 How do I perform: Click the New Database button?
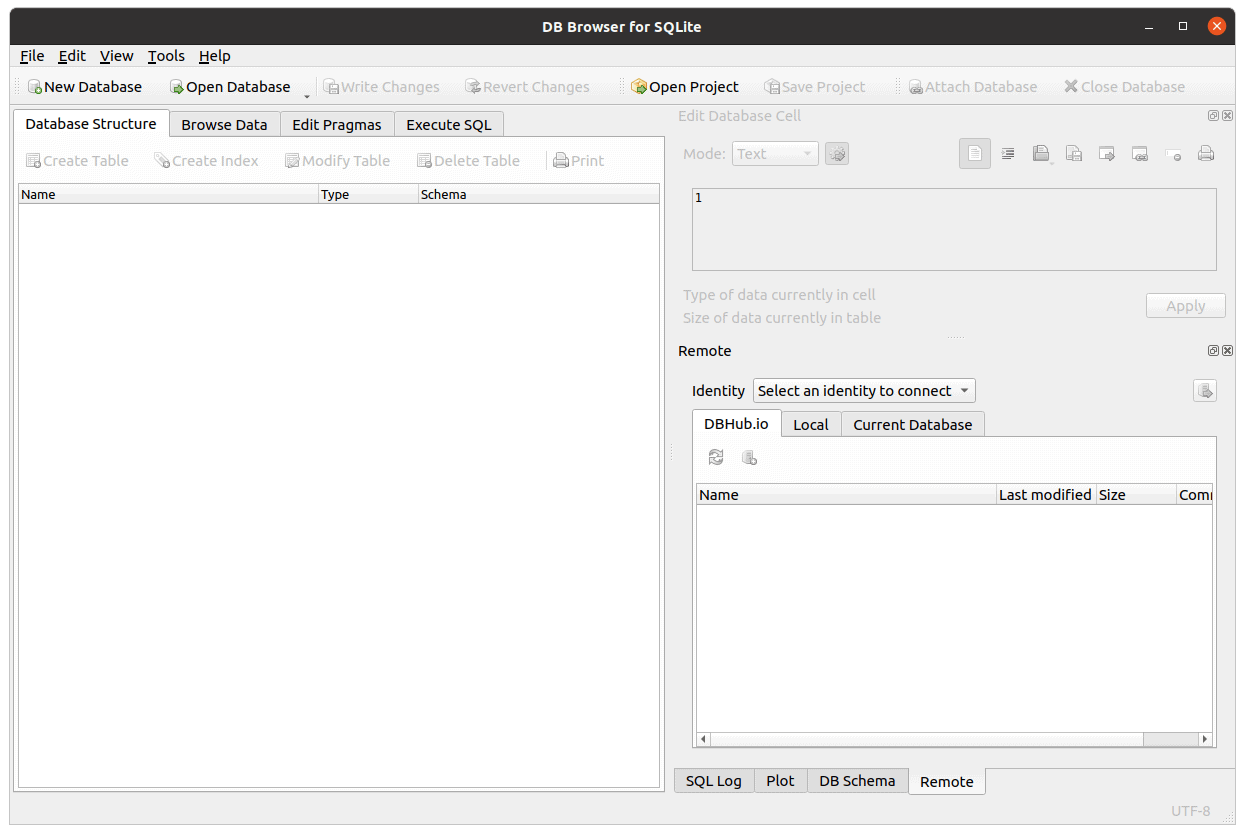pyautogui.click(x=85, y=87)
